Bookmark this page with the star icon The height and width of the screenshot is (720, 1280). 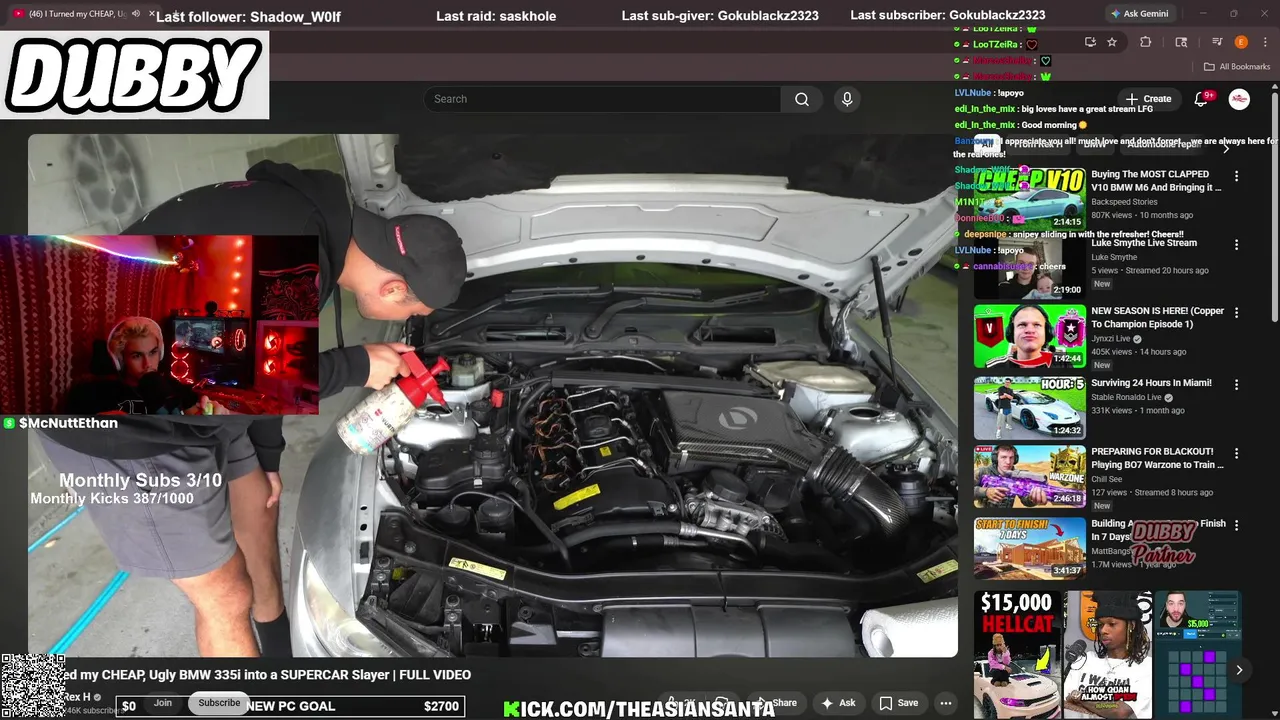pos(1112,42)
